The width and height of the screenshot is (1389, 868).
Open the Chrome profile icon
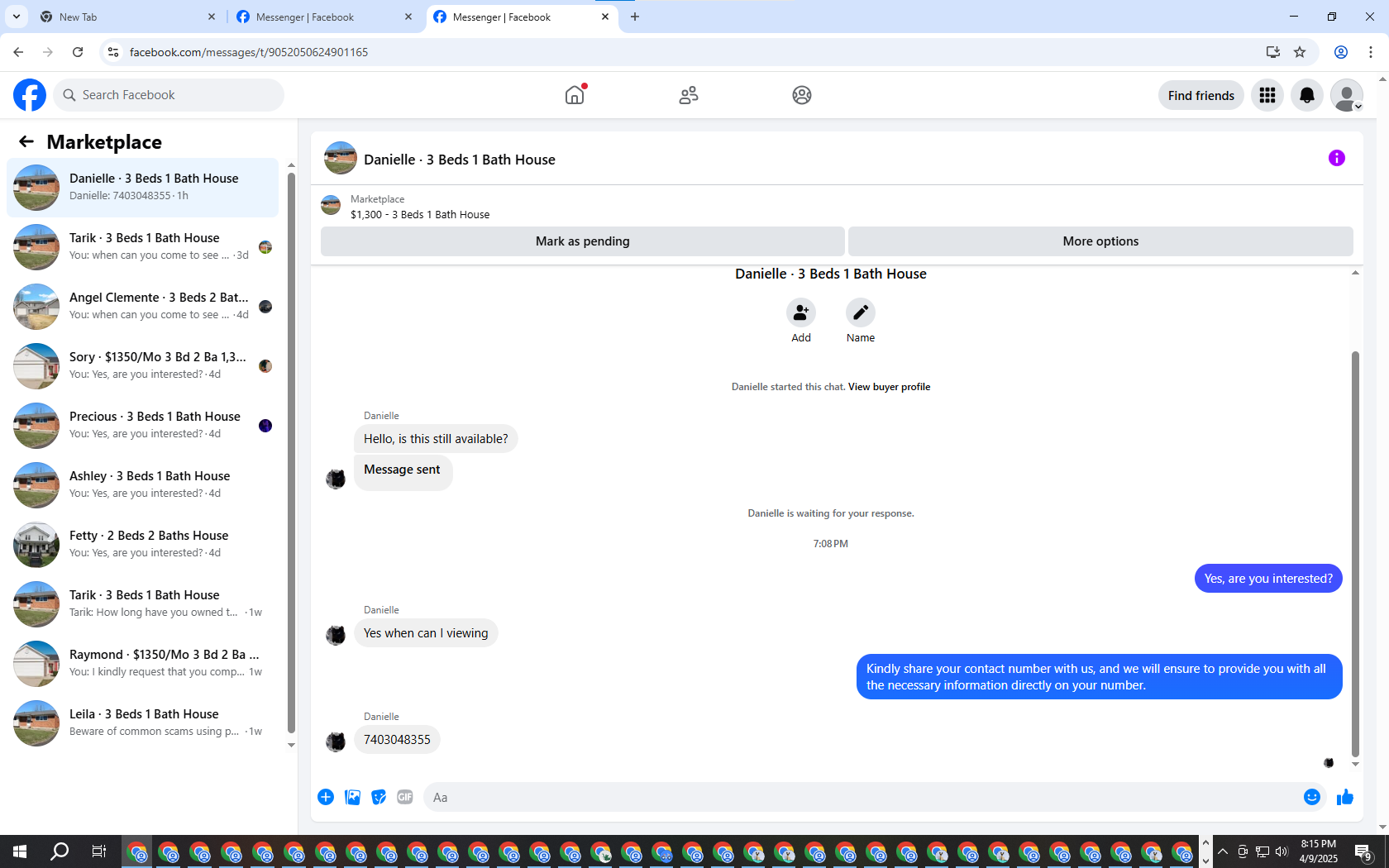tap(1341, 52)
